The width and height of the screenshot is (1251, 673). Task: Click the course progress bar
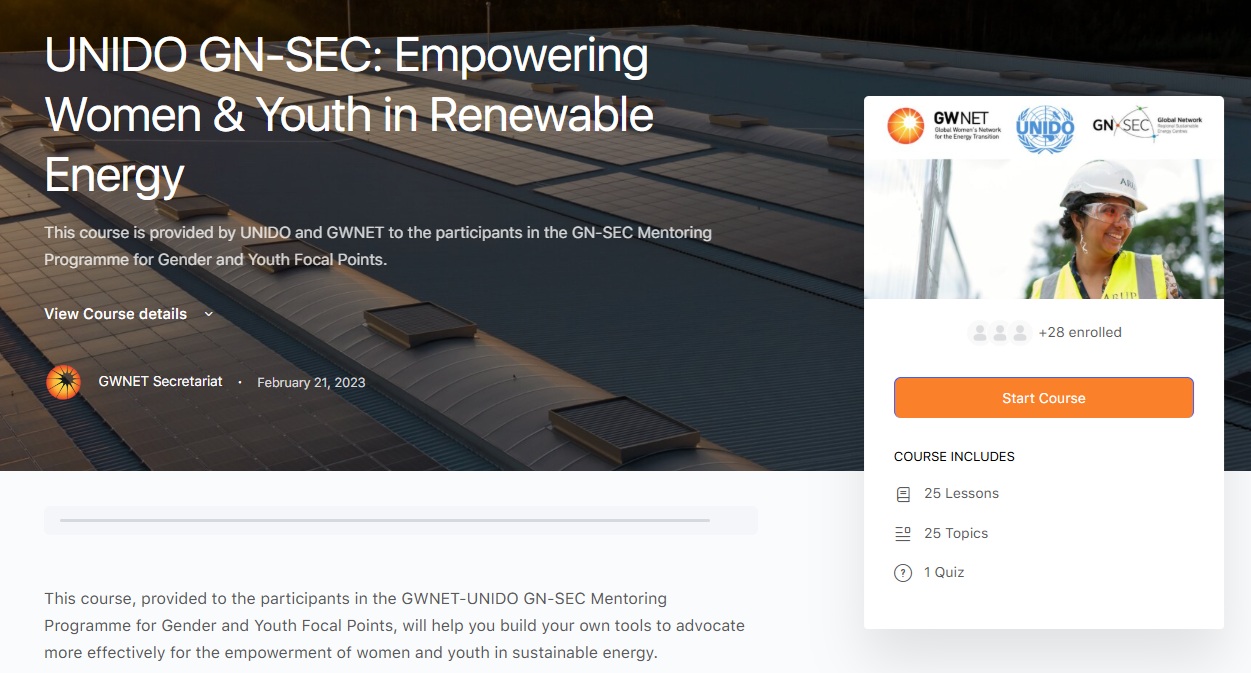pyautogui.click(x=400, y=520)
